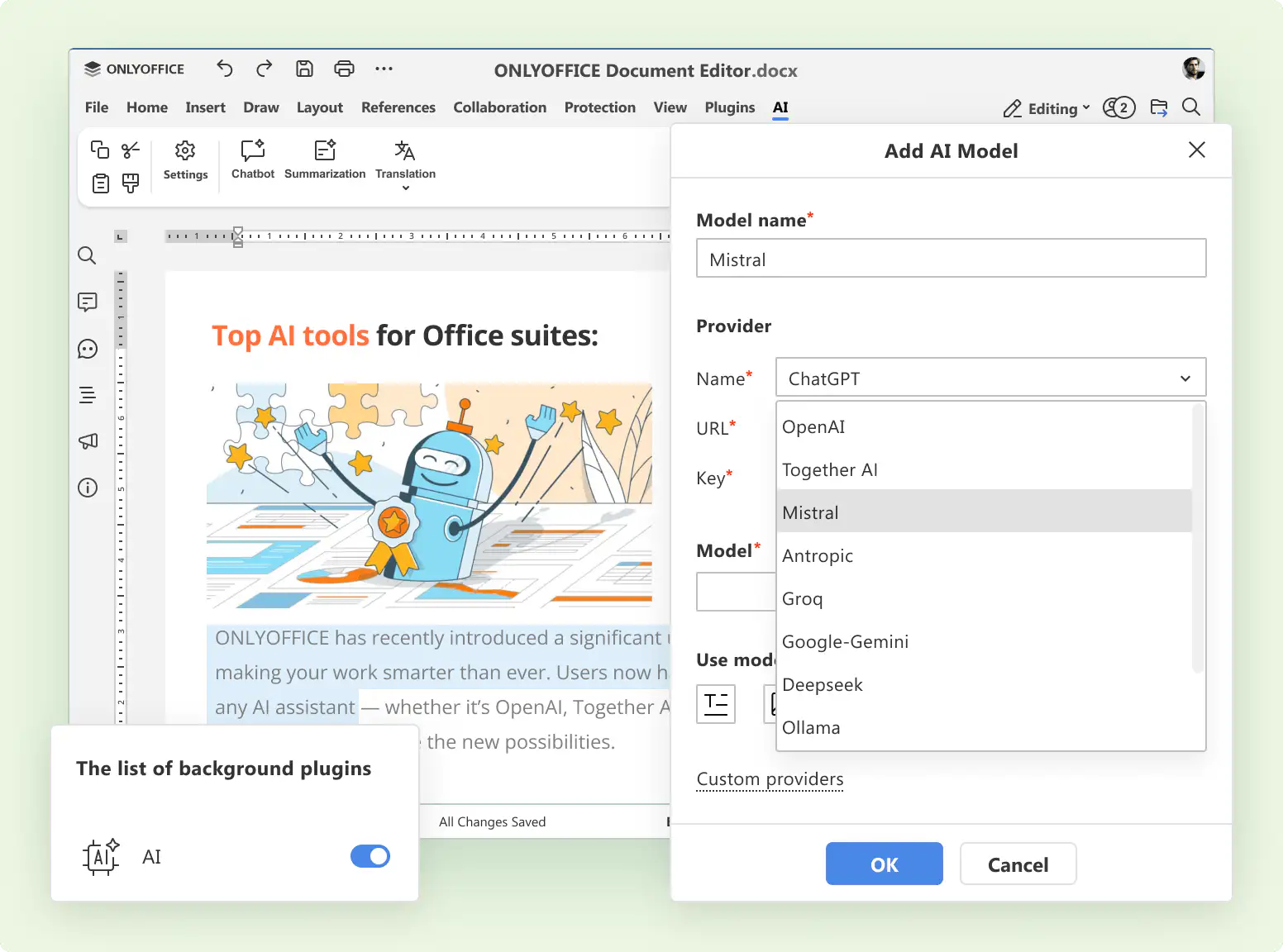Screen dimensions: 1283x952
Task: Open the AI plugin Settings
Action: pyautogui.click(x=185, y=161)
